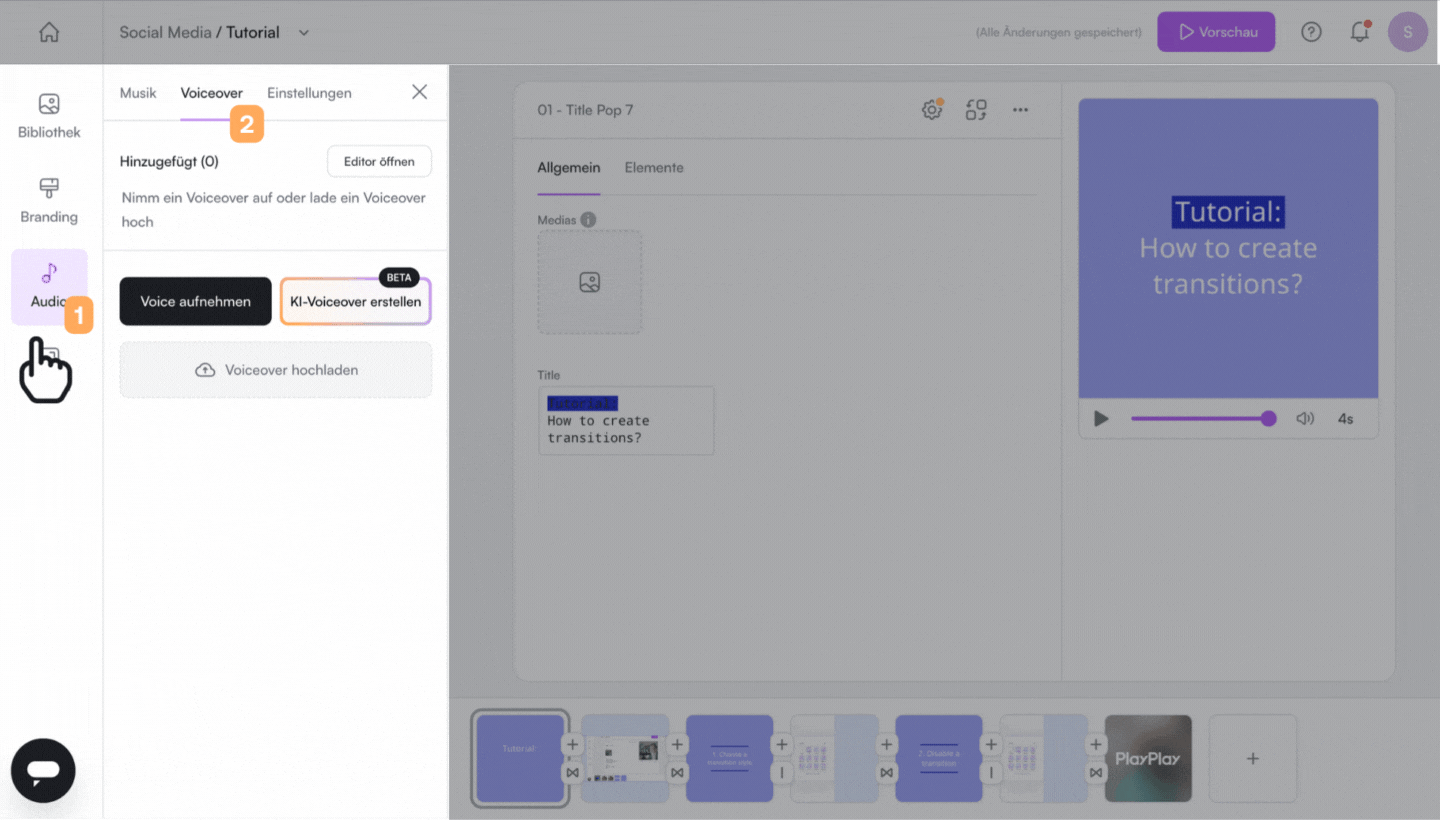Image resolution: width=1440 pixels, height=820 pixels.
Task: Open the Bibliothek sidebar panel
Action: pos(49,116)
